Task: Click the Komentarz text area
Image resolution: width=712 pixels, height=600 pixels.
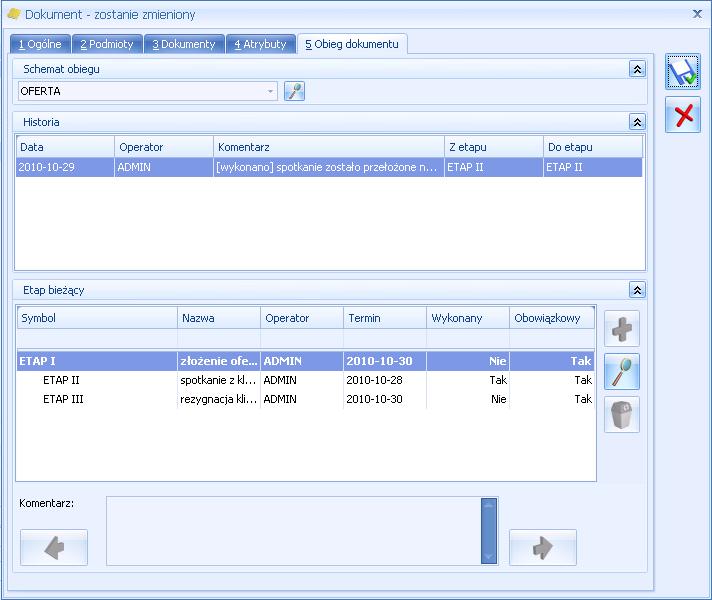Action: pos(293,531)
